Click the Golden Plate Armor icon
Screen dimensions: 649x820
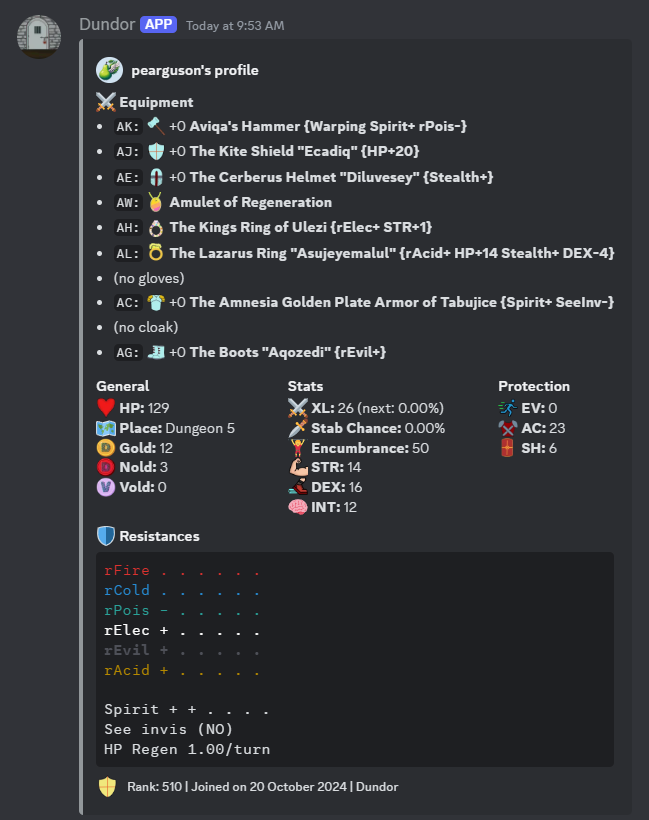[x=156, y=302]
